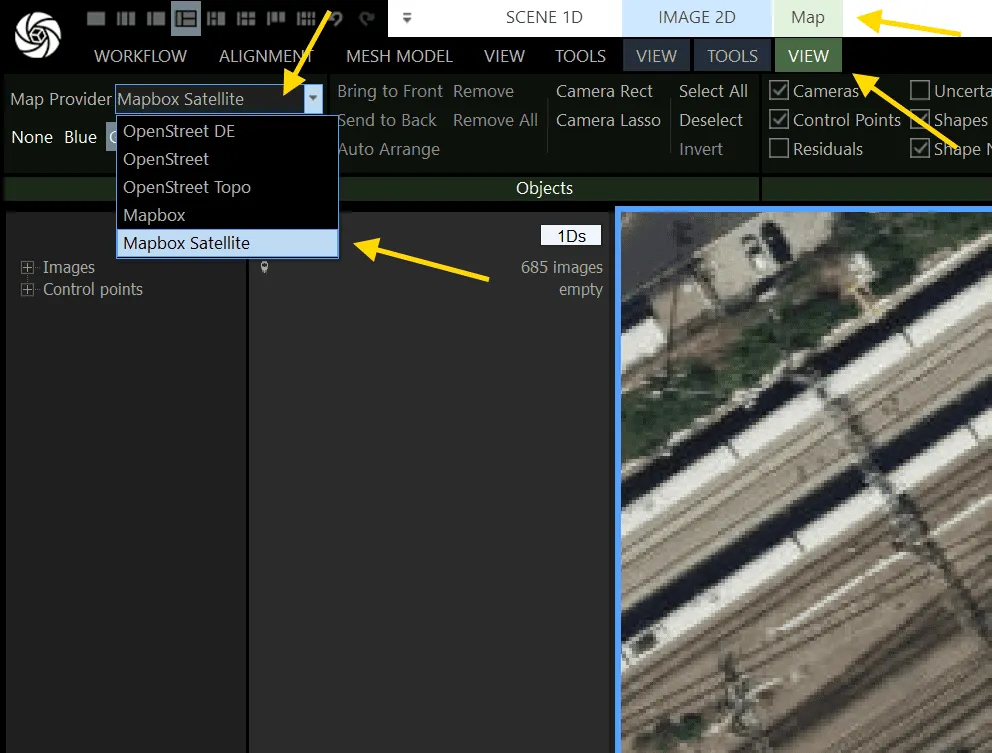Image resolution: width=992 pixels, height=753 pixels.
Task: Click Deselect
Action: coord(710,120)
